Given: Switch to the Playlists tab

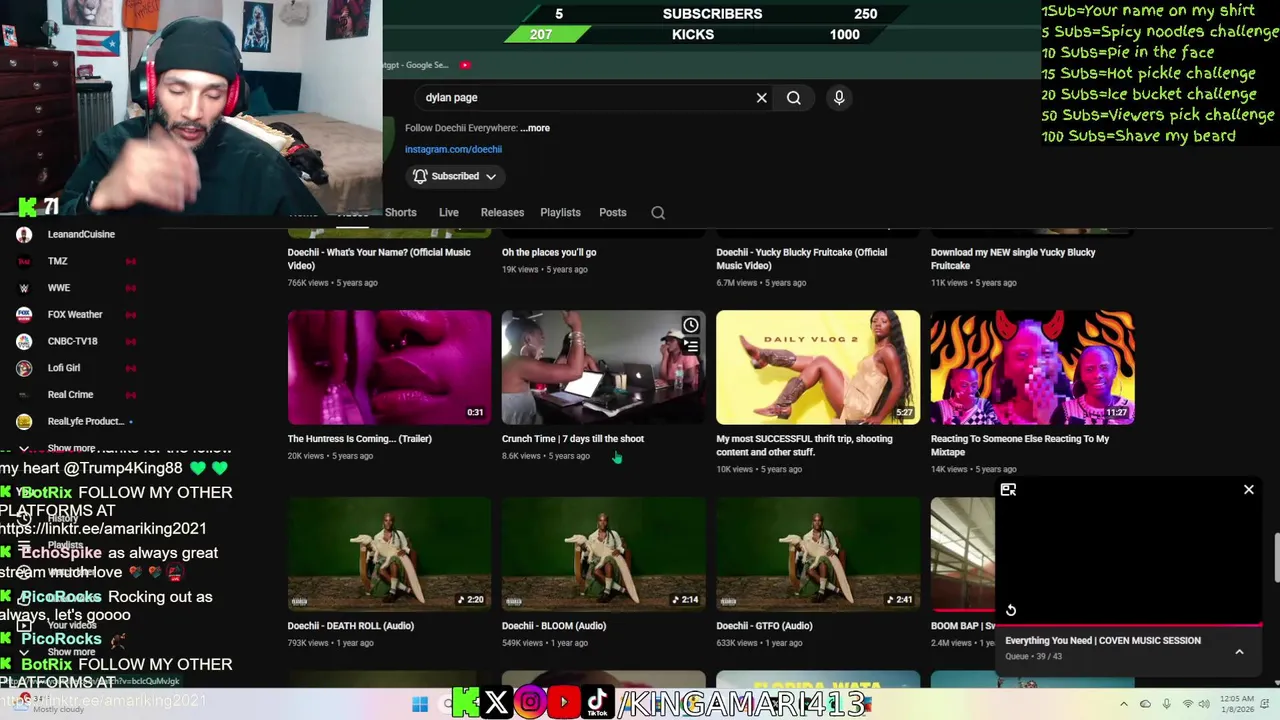Looking at the screenshot, I should coord(560,213).
